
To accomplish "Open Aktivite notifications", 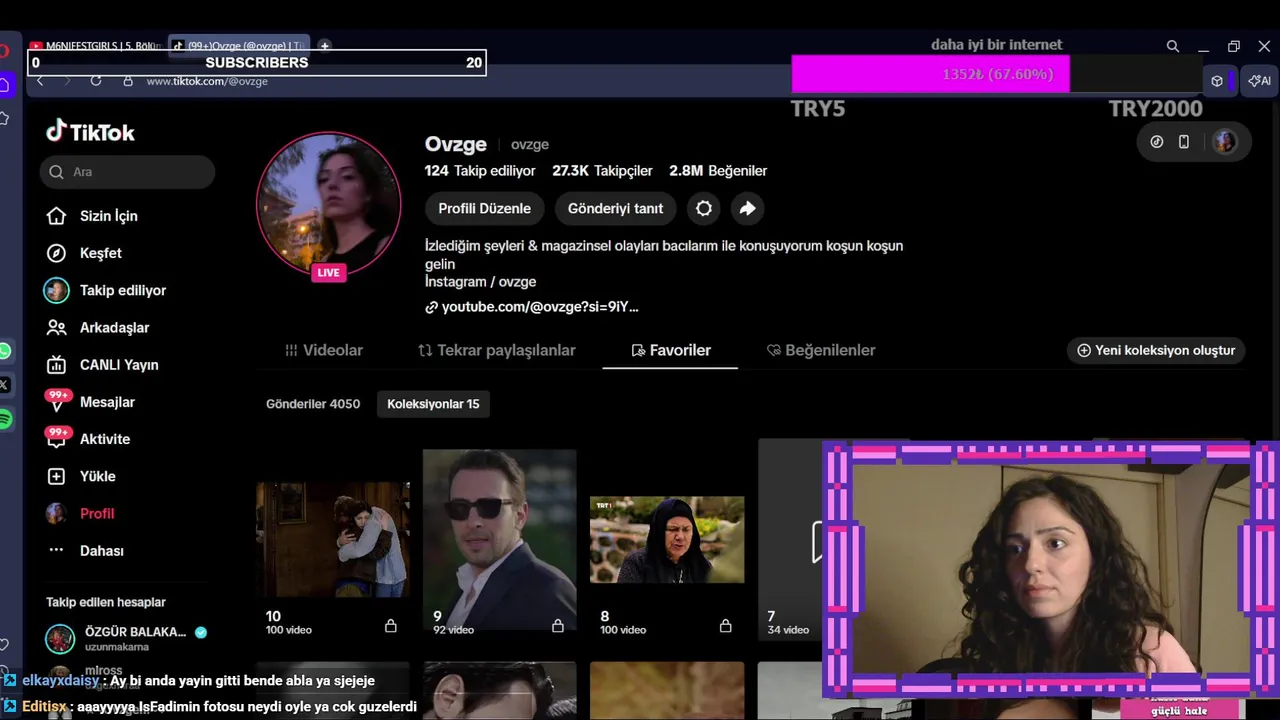I will 105,439.
